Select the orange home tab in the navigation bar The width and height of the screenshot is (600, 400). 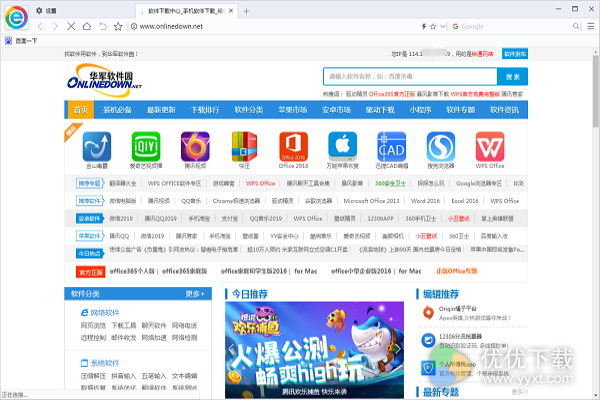(x=80, y=110)
